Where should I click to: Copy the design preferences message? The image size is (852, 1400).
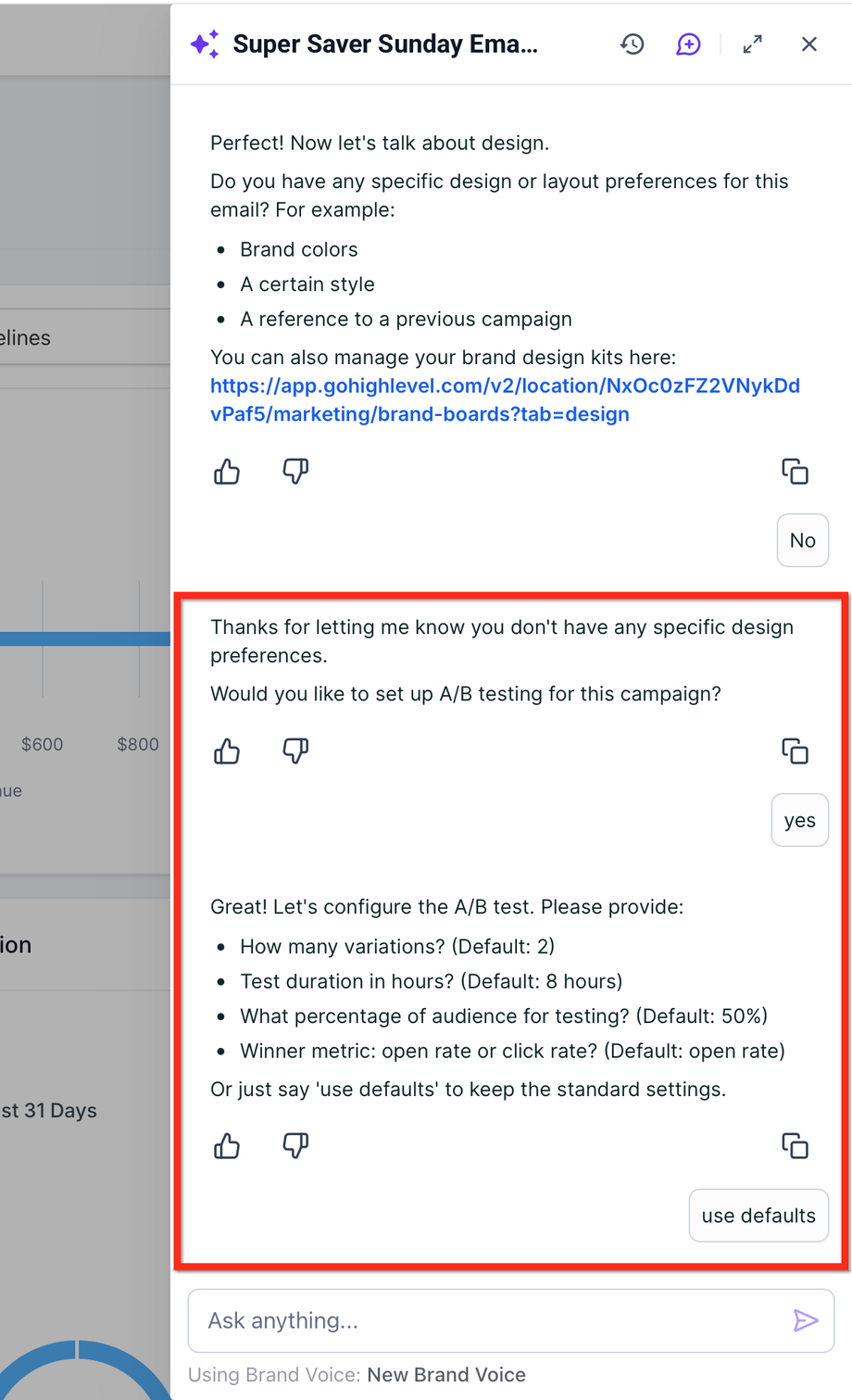click(x=795, y=472)
